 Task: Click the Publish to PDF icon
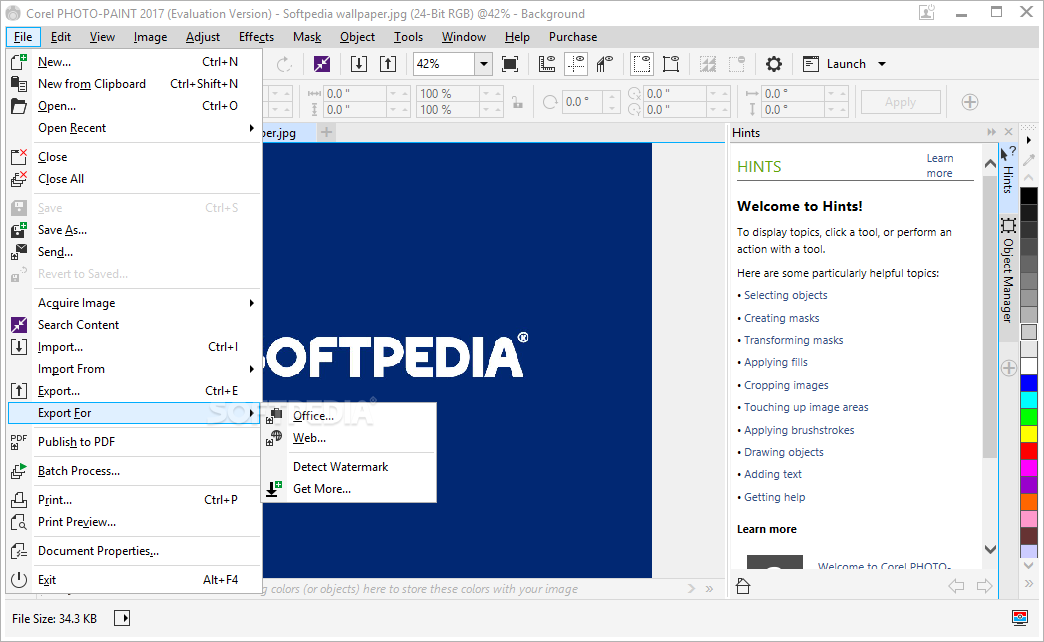pos(19,442)
